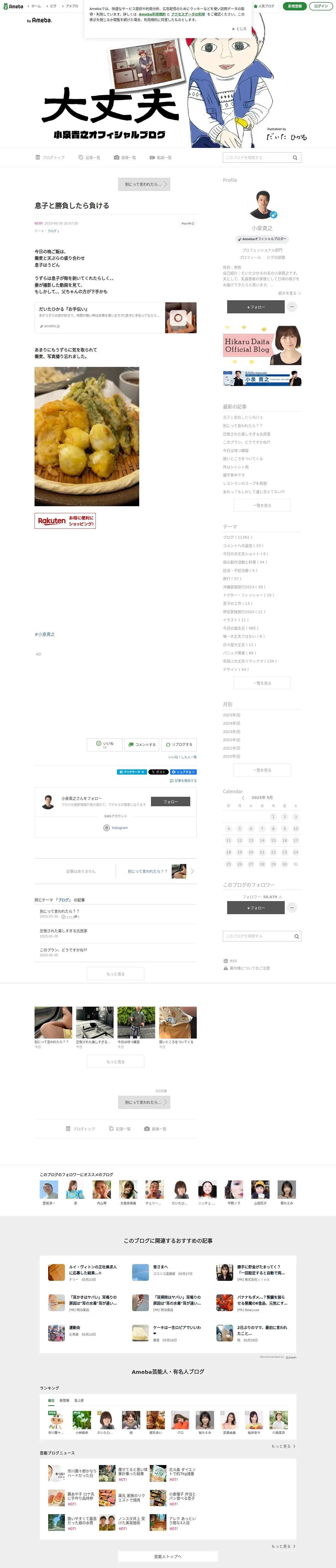Open the だいたひかる「お手伝い」 link card
Screen dimensions: 336x1568
115,318
